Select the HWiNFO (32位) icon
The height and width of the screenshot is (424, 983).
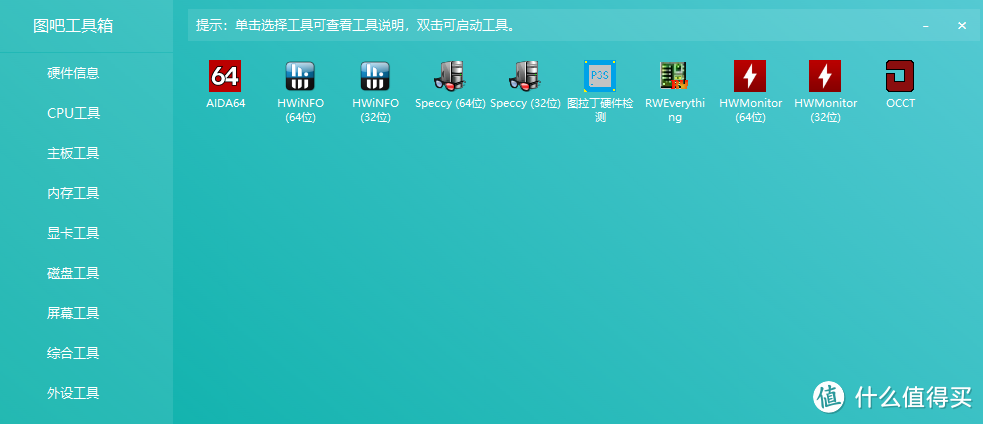(x=375, y=76)
